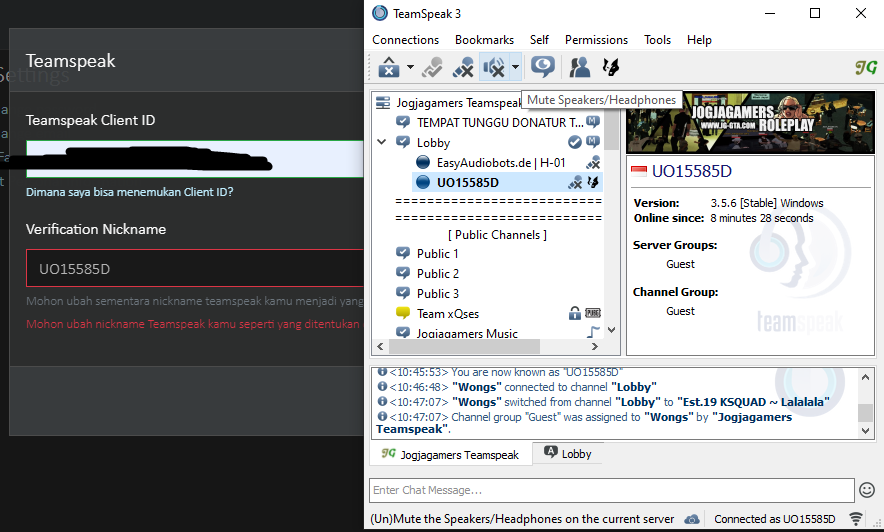884x532 pixels.
Task: Click the 'Online since' value in client info
Action: click(x=762, y=218)
